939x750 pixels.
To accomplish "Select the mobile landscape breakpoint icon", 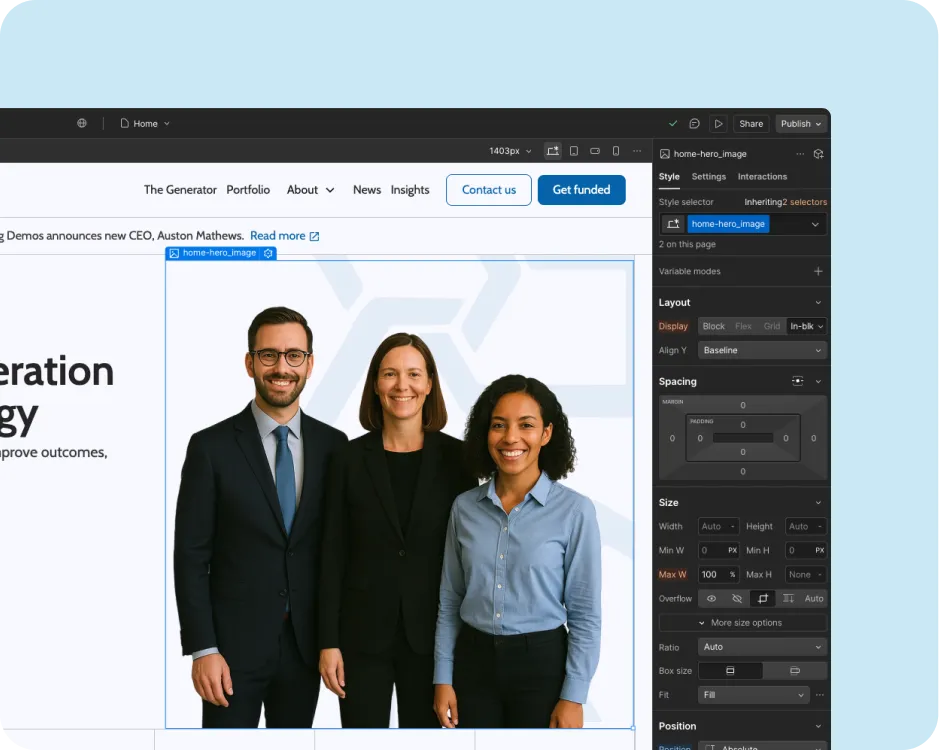I will (x=595, y=151).
